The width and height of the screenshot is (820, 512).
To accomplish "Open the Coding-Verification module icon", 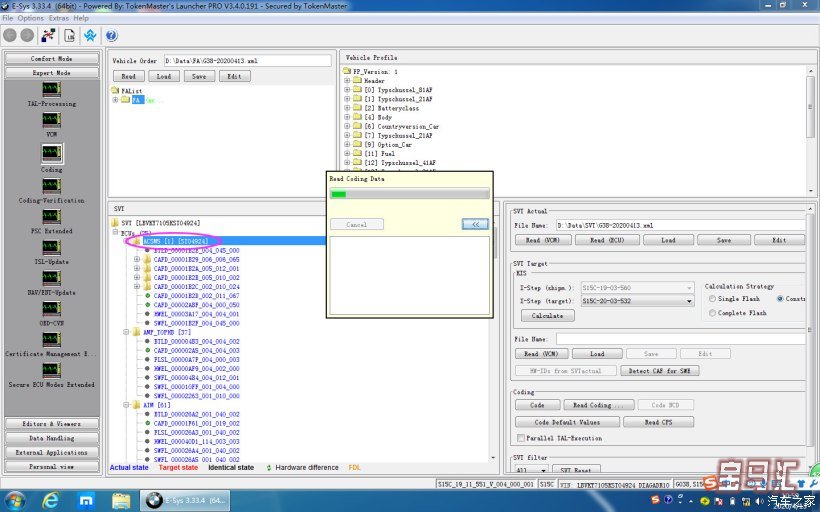I will point(51,186).
